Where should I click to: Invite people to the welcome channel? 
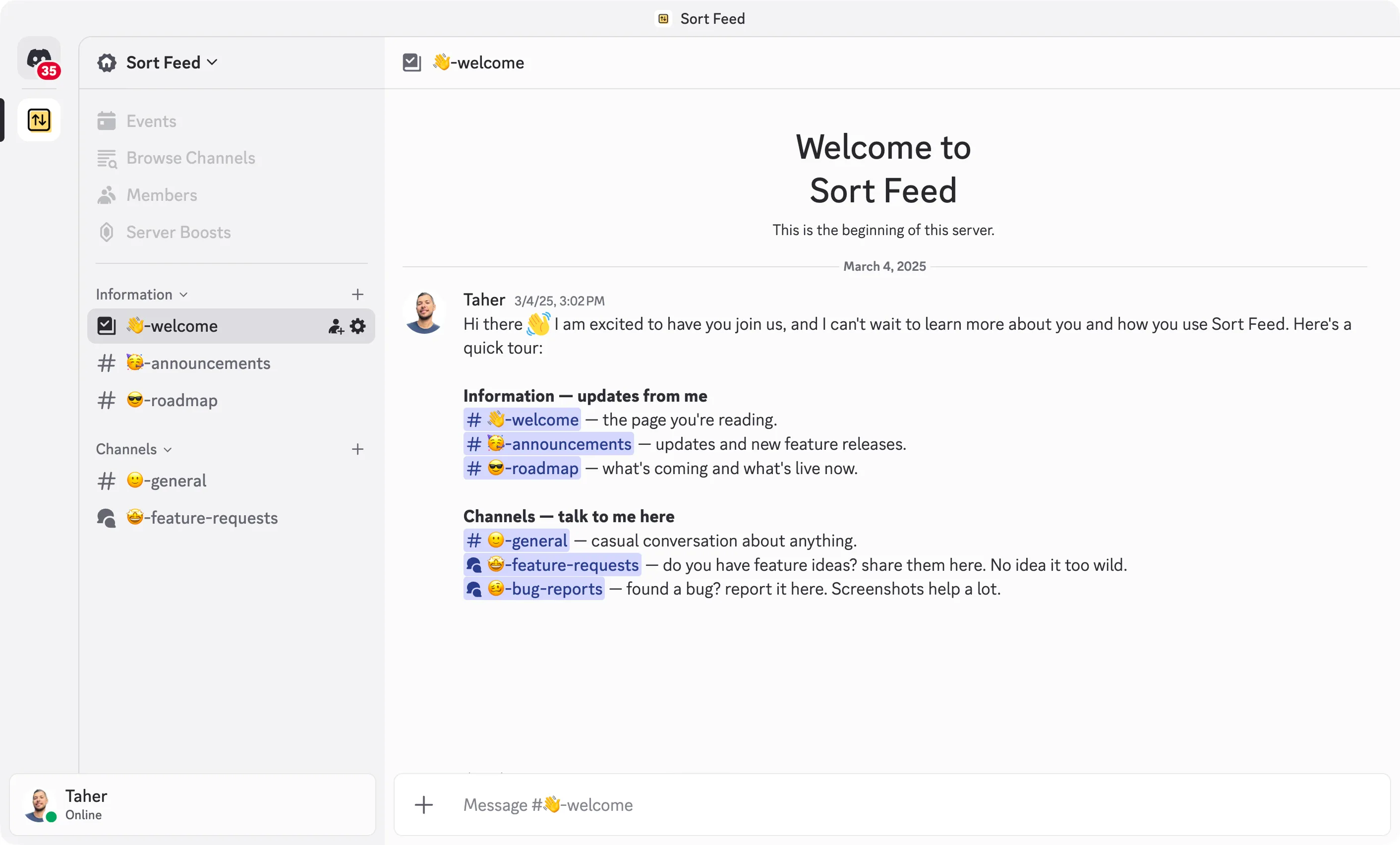click(336, 326)
